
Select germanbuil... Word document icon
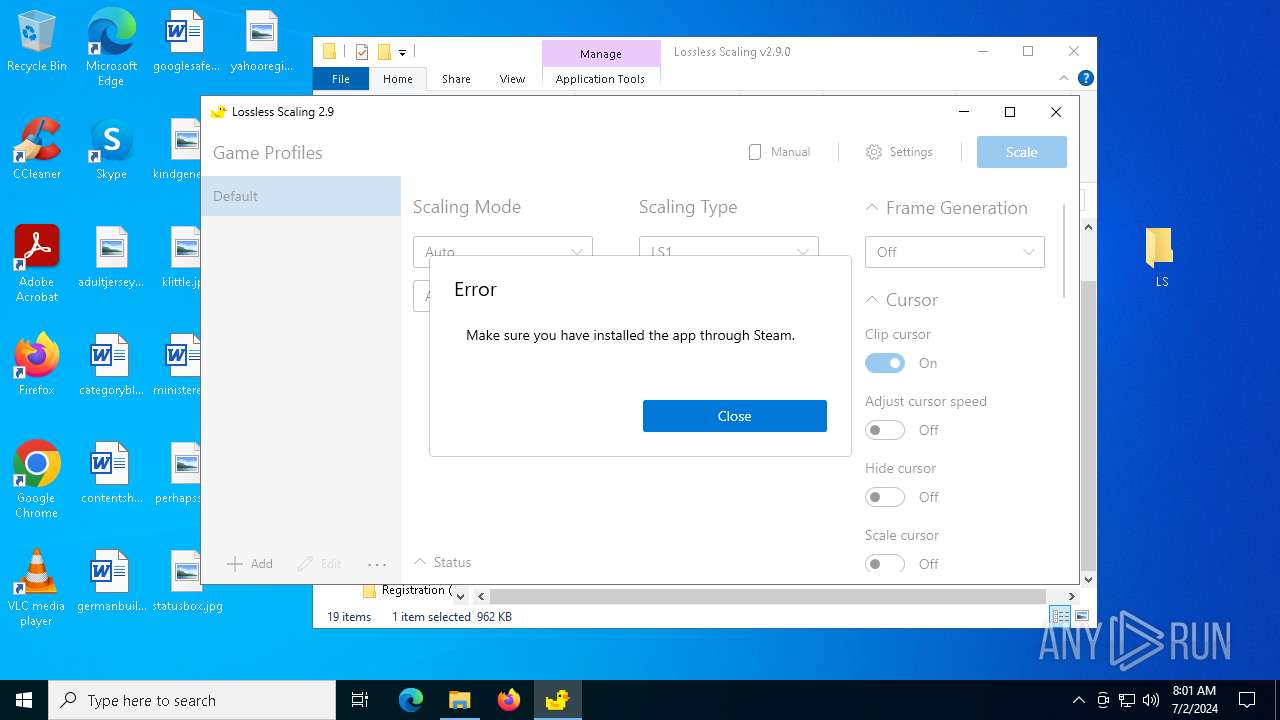tap(111, 581)
